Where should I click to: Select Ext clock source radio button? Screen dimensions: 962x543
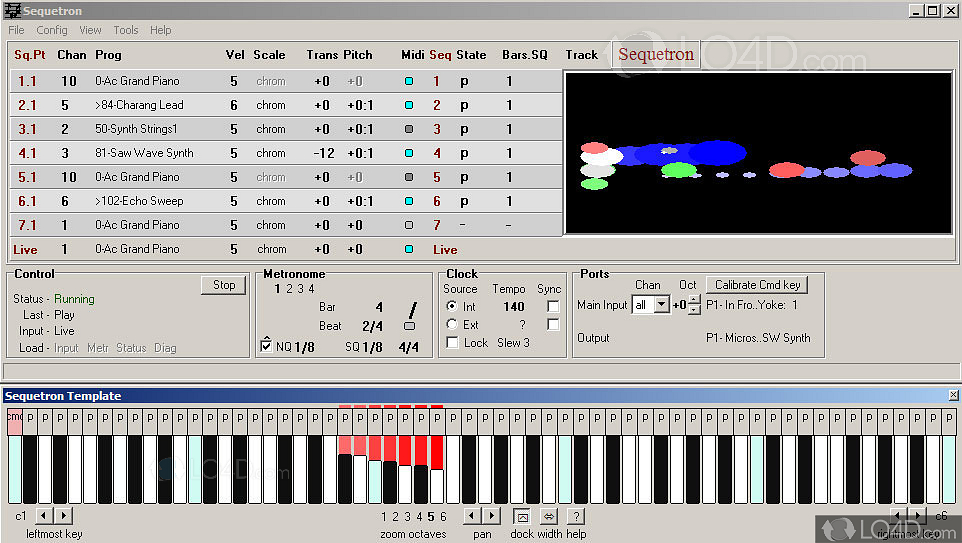pos(452,325)
